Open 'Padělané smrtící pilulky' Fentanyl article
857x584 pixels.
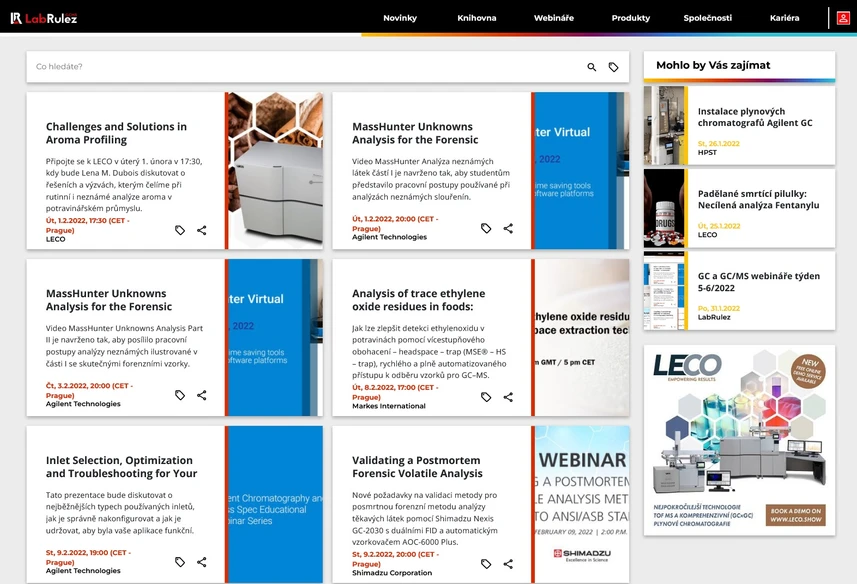click(x=758, y=199)
